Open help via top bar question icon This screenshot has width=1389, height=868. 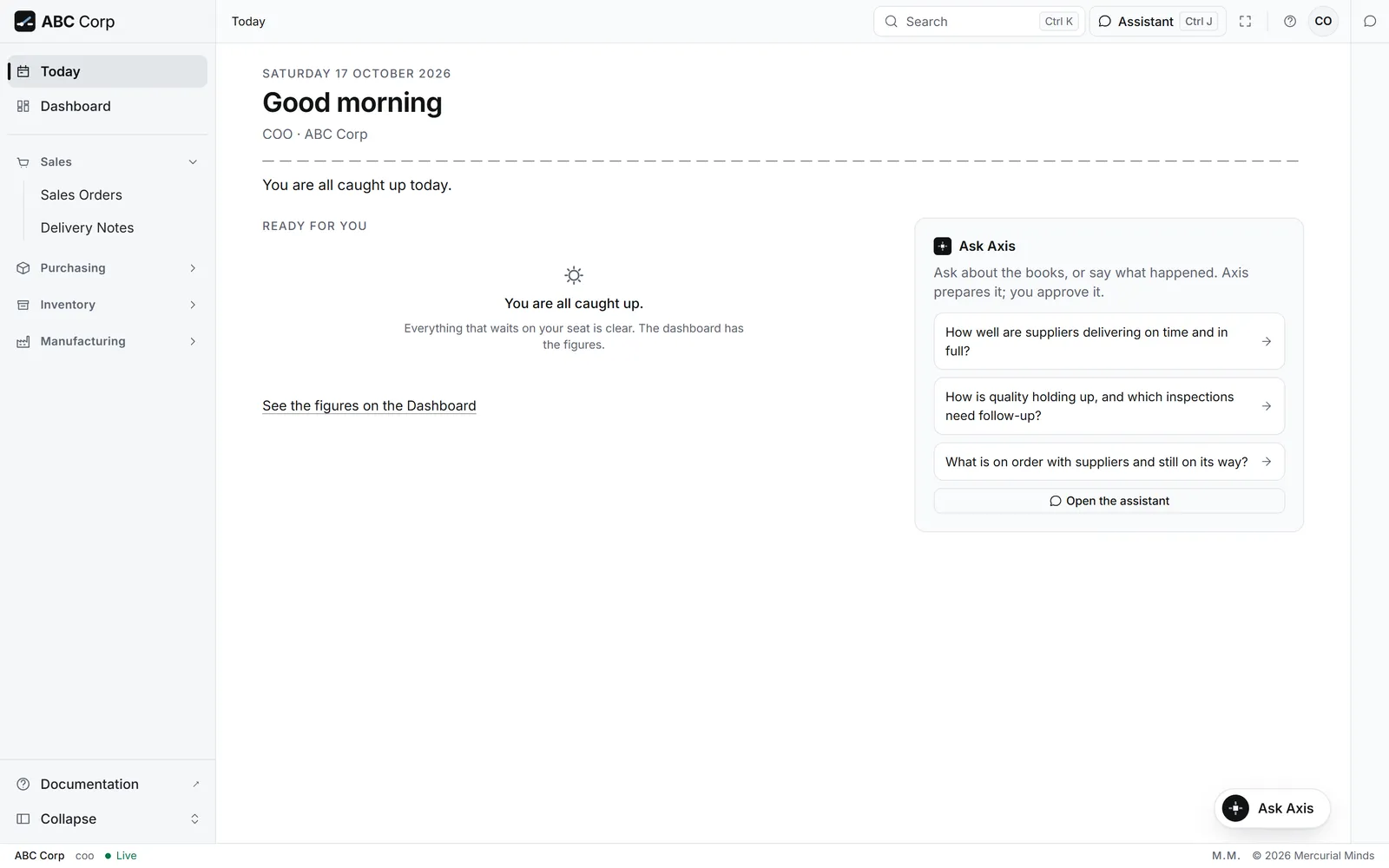coord(1290,21)
